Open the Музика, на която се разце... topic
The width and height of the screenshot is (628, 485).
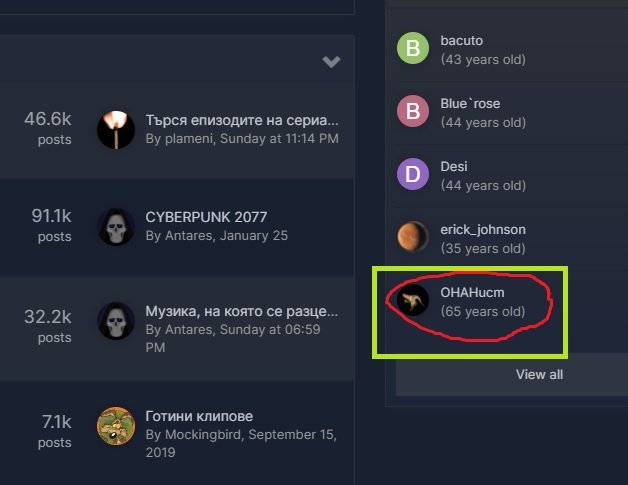(x=242, y=311)
